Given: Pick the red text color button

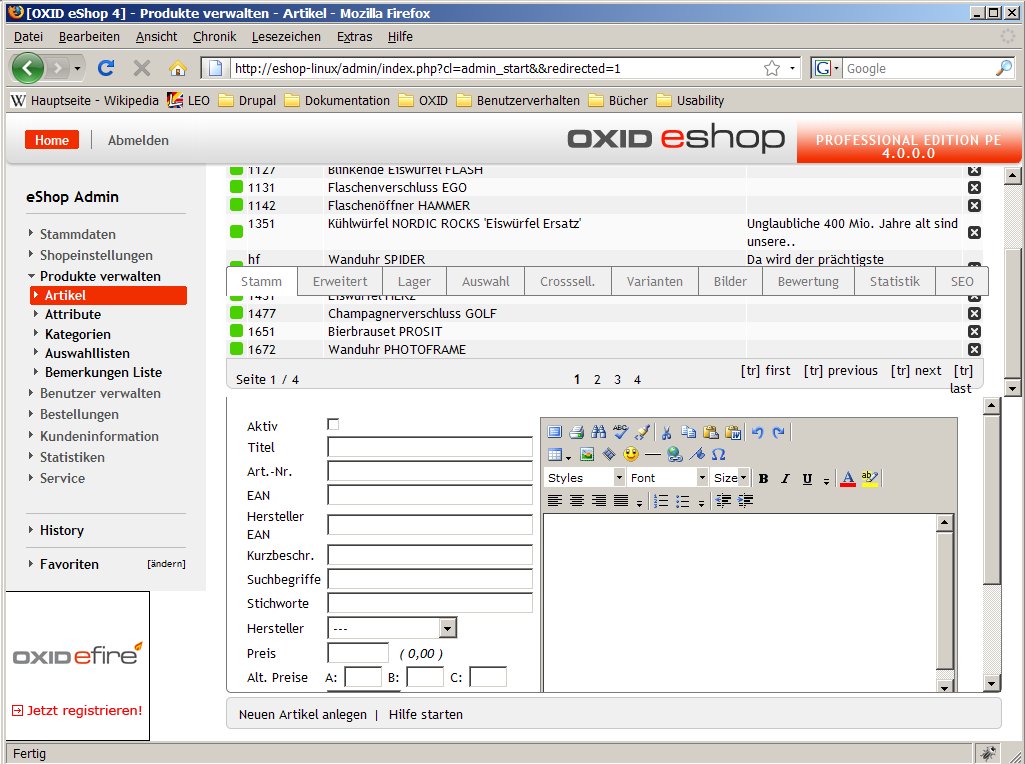Looking at the screenshot, I should (x=848, y=479).
